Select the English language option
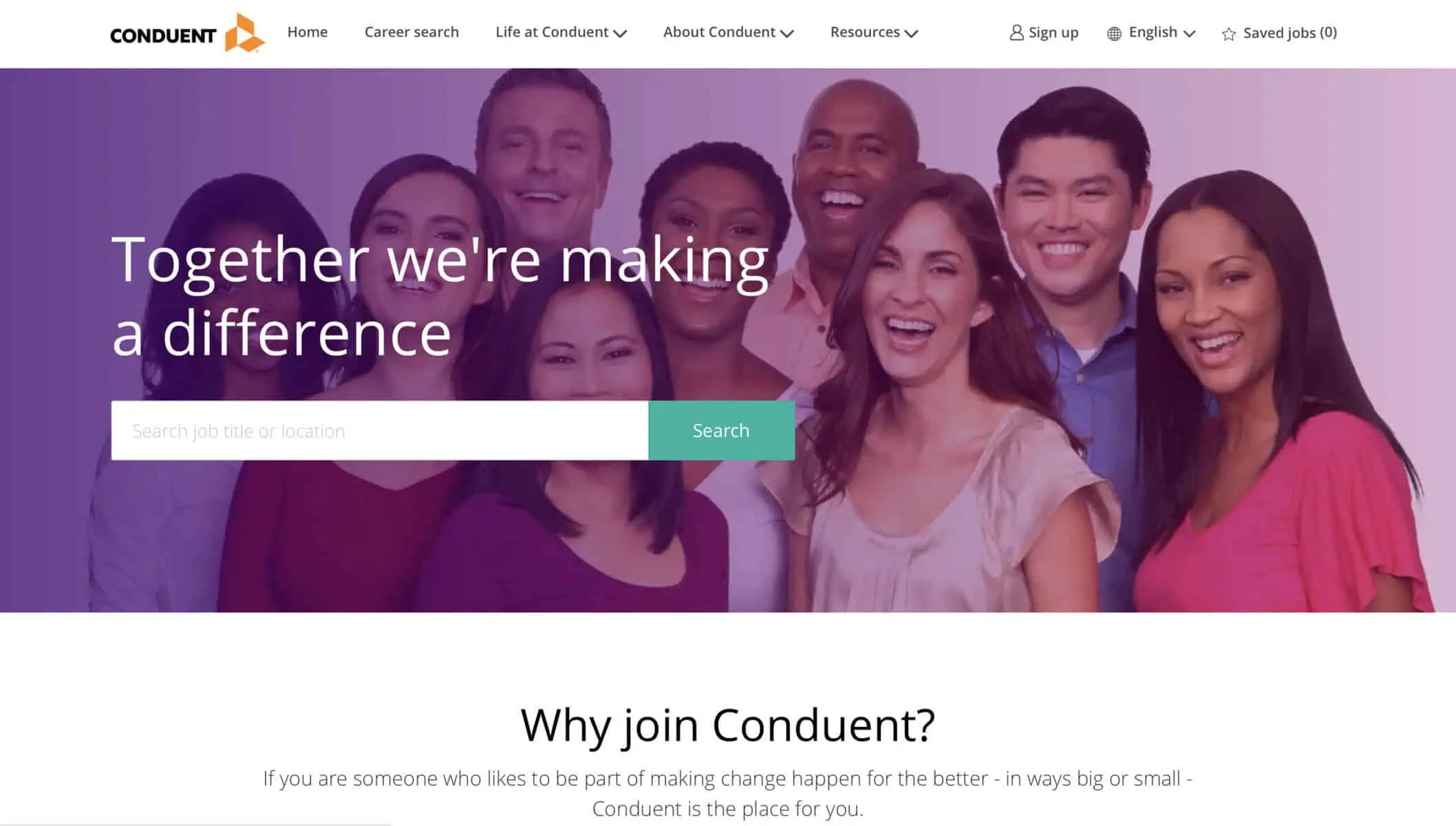 (x=1153, y=32)
